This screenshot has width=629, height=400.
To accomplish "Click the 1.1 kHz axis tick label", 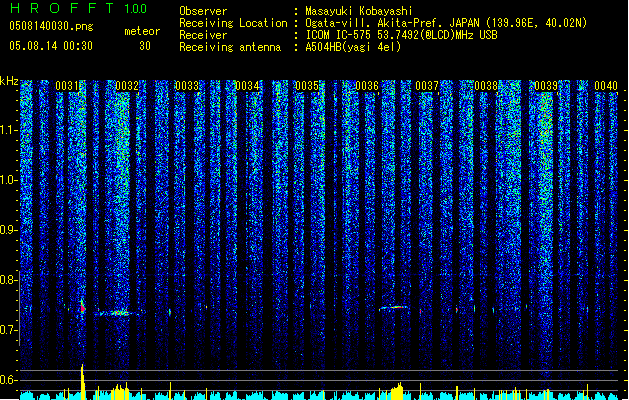I will tap(9, 130).
